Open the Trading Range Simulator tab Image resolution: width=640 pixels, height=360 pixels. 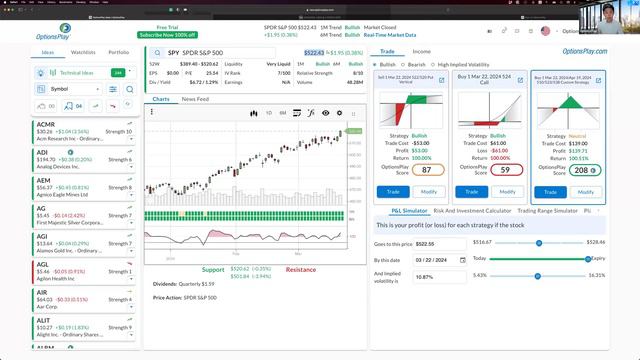pyautogui.click(x=547, y=211)
